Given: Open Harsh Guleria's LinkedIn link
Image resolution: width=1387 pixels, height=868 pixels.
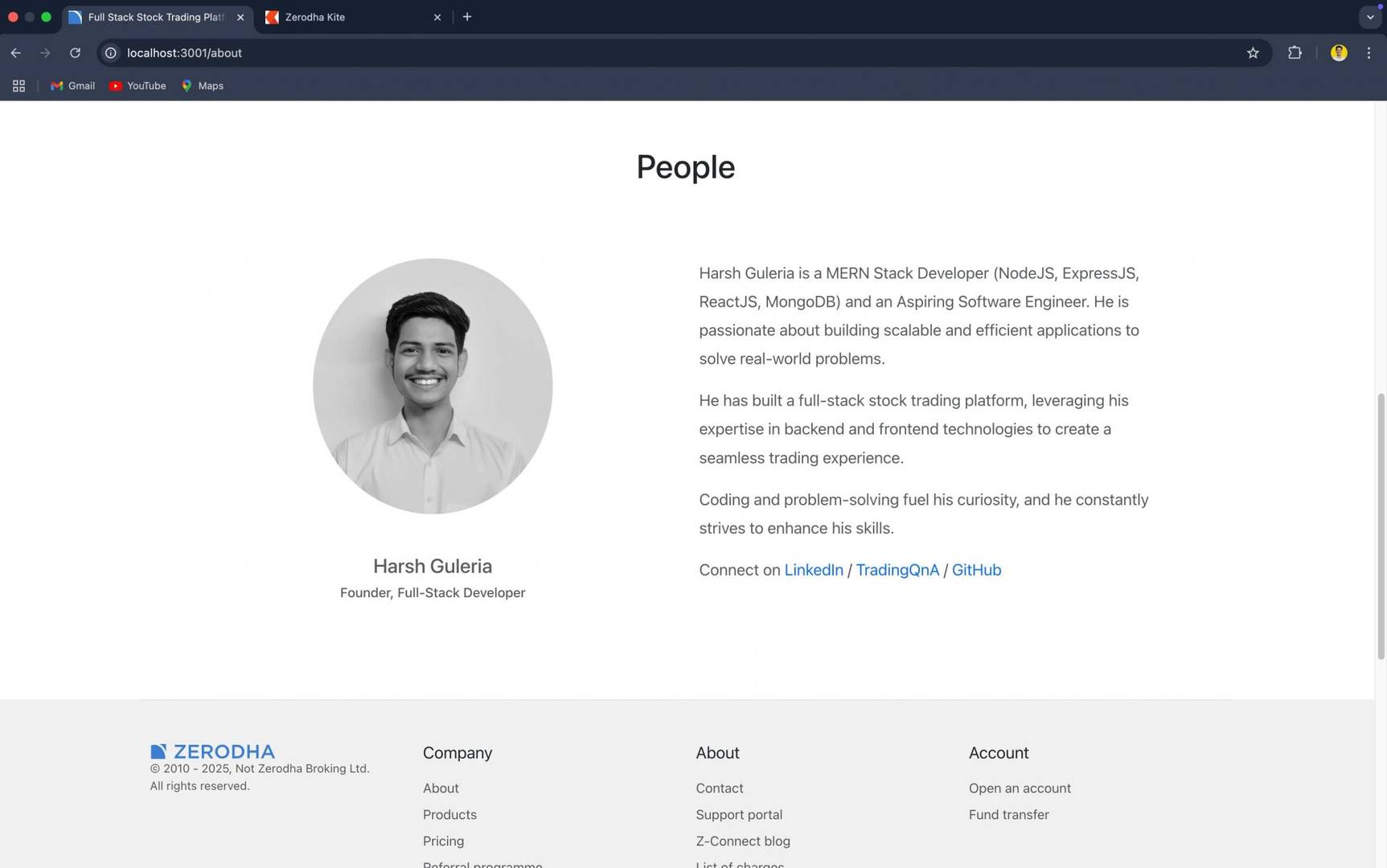Looking at the screenshot, I should 813,570.
